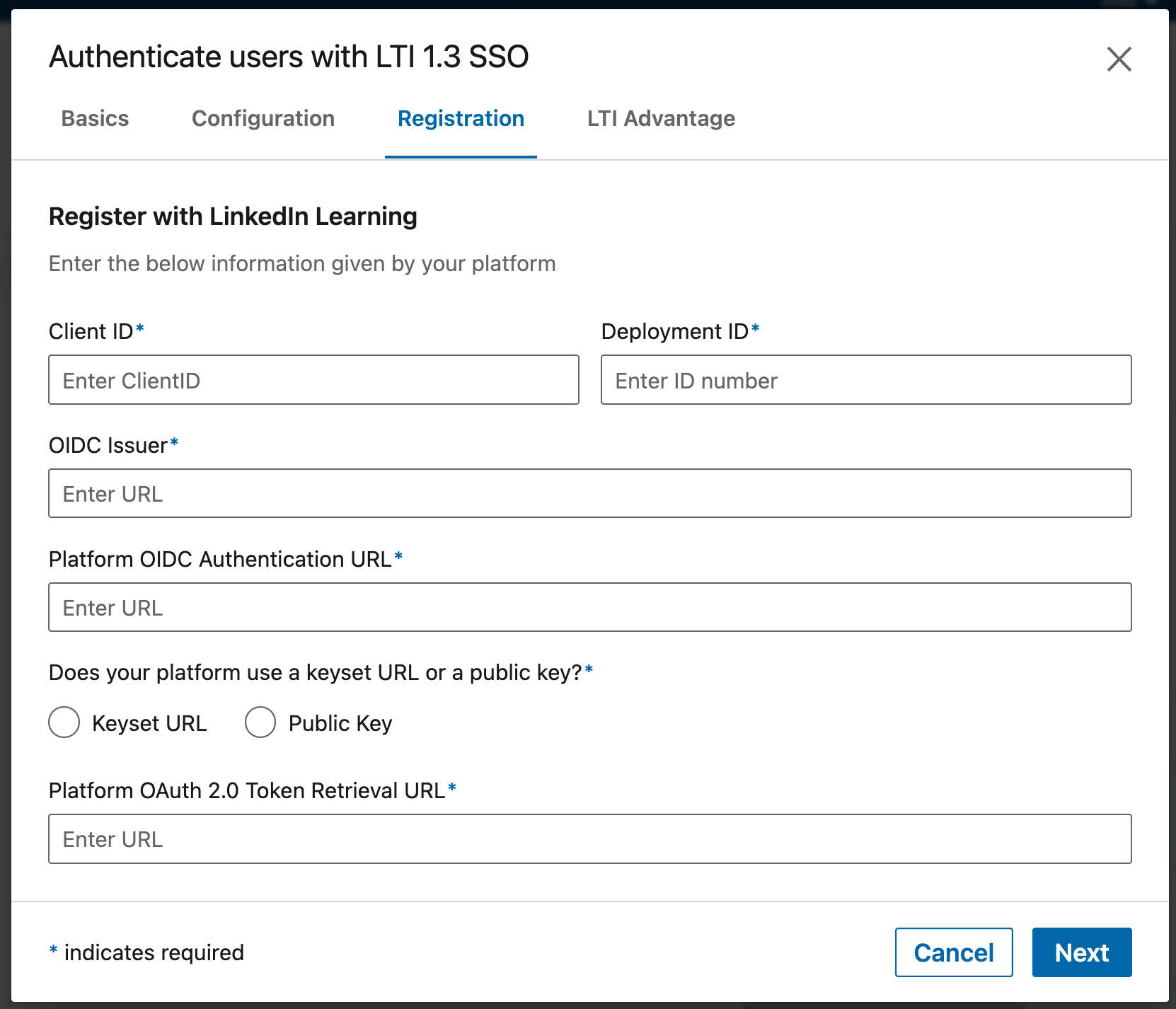
Task: Click the OAuth 2.0 Token Retrieval URL field
Action: (589, 839)
